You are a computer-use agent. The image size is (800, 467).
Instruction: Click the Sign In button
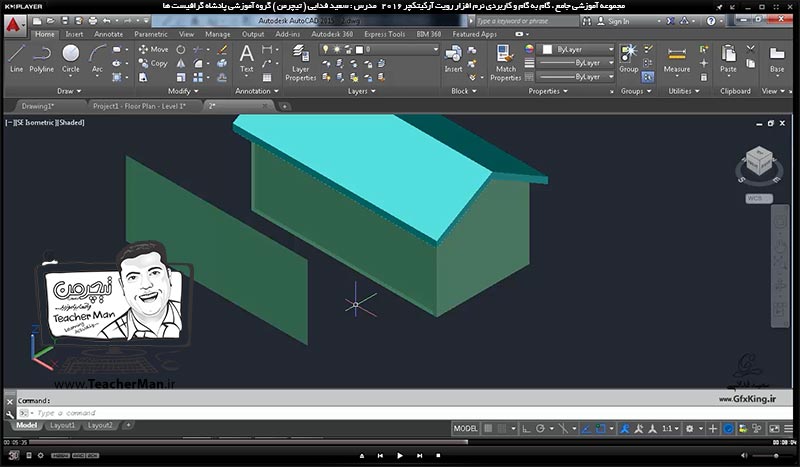(613, 21)
